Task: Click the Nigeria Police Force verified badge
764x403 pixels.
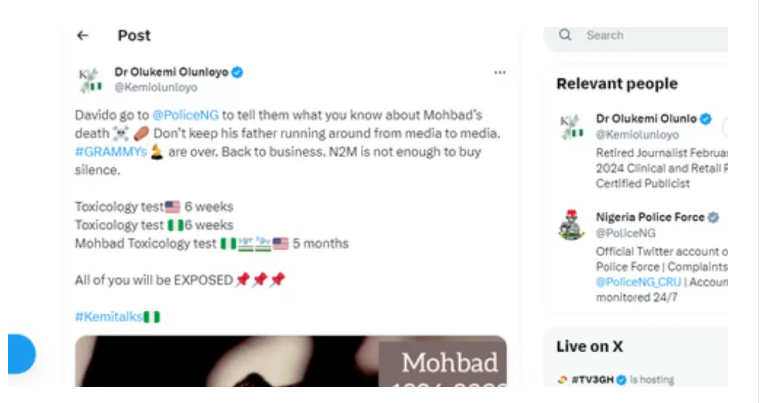Action: click(x=713, y=217)
